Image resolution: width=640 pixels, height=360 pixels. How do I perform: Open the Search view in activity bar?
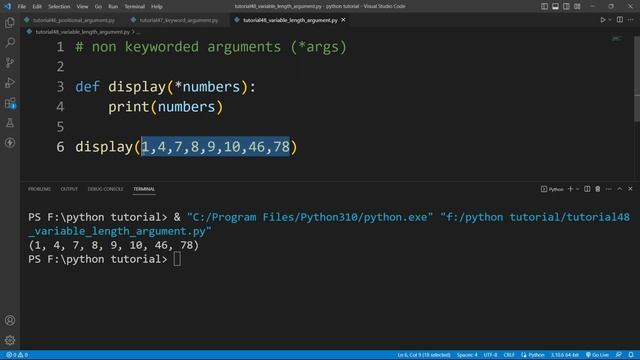coord(10,42)
